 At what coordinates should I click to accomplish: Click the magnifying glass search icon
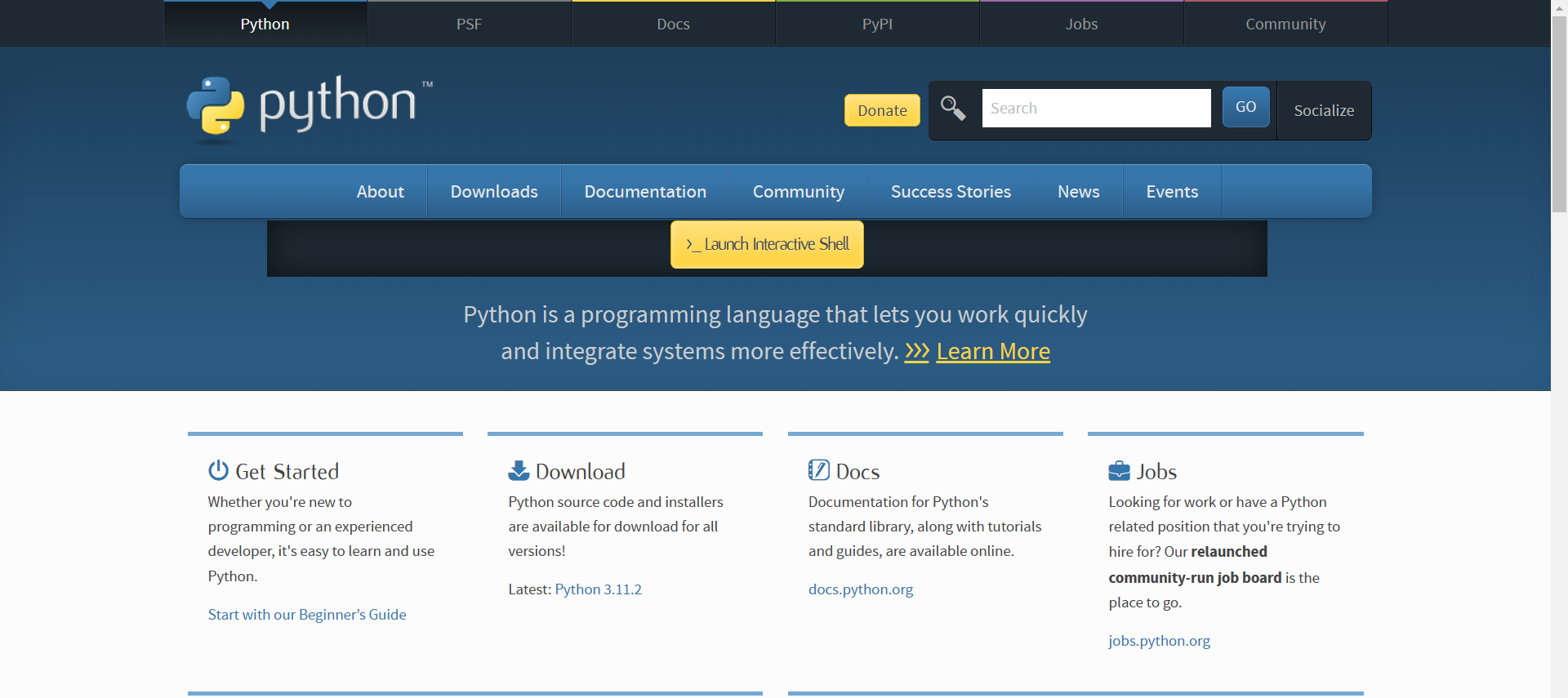coord(953,108)
